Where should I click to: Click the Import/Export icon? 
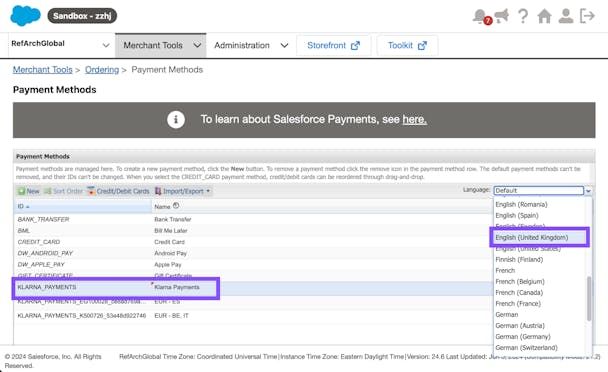click(158, 191)
